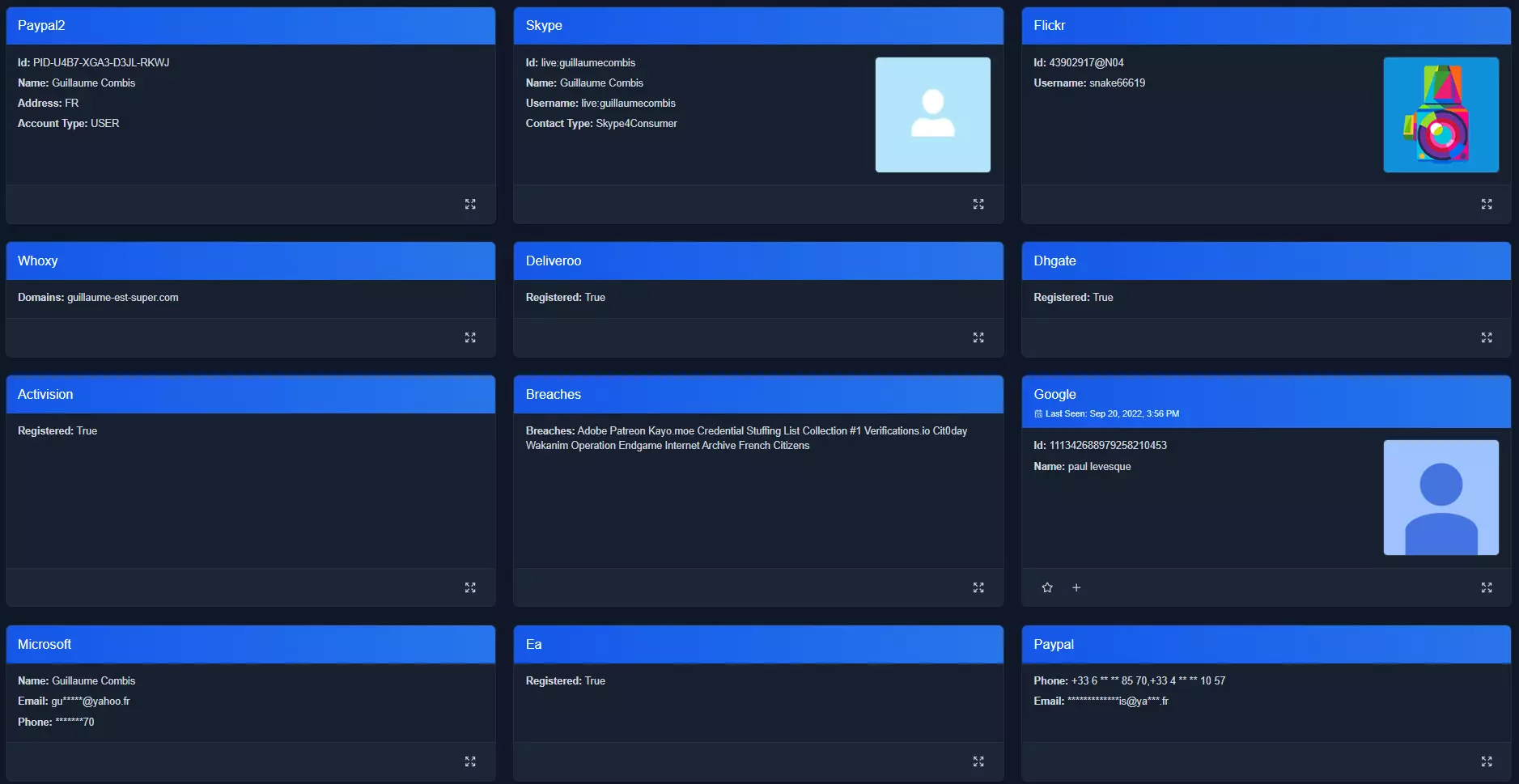Click the Ea card header

(x=758, y=644)
